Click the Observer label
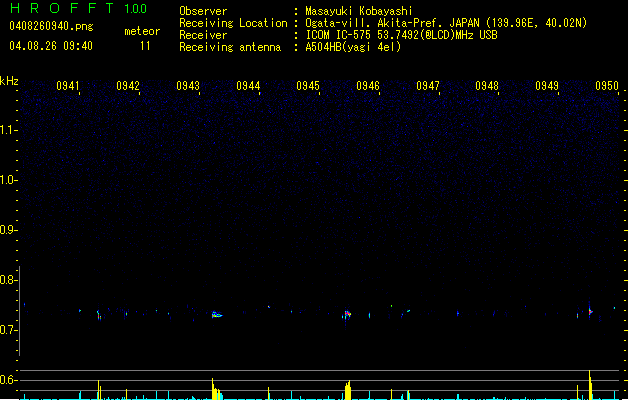 203,11
